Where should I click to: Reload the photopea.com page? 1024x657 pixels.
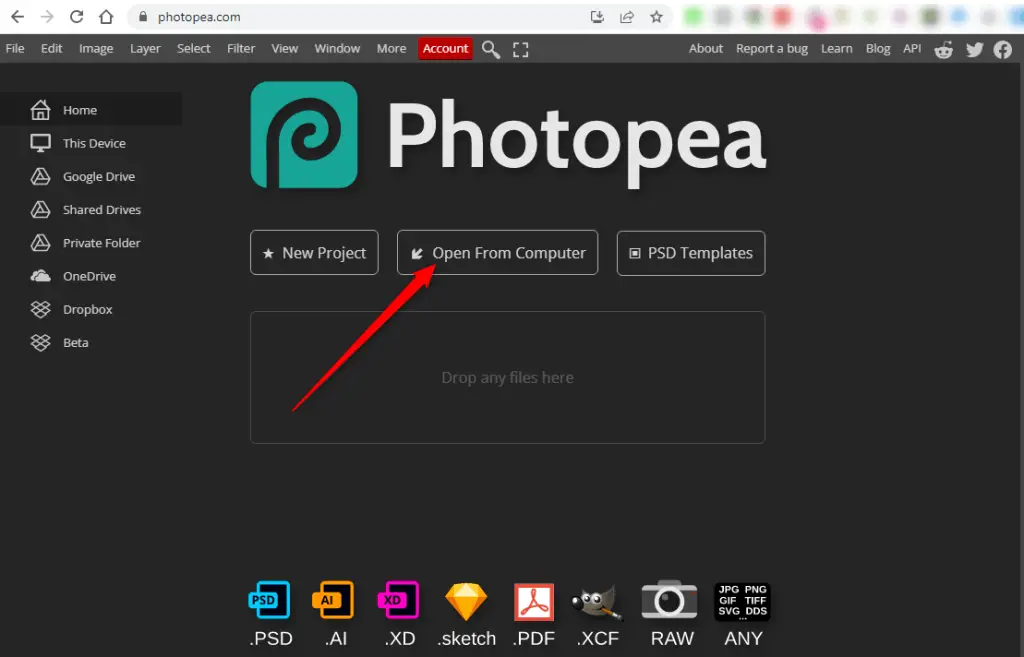point(76,17)
